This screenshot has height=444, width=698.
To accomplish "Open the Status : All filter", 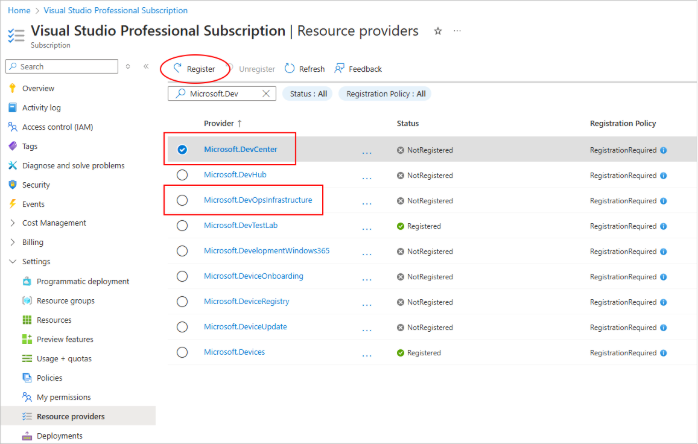I will pyautogui.click(x=307, y=94).
